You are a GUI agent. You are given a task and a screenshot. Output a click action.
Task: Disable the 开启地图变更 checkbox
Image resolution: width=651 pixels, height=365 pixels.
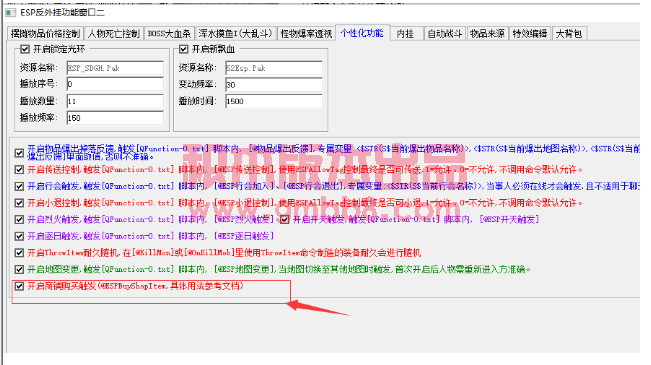(19, 269)
